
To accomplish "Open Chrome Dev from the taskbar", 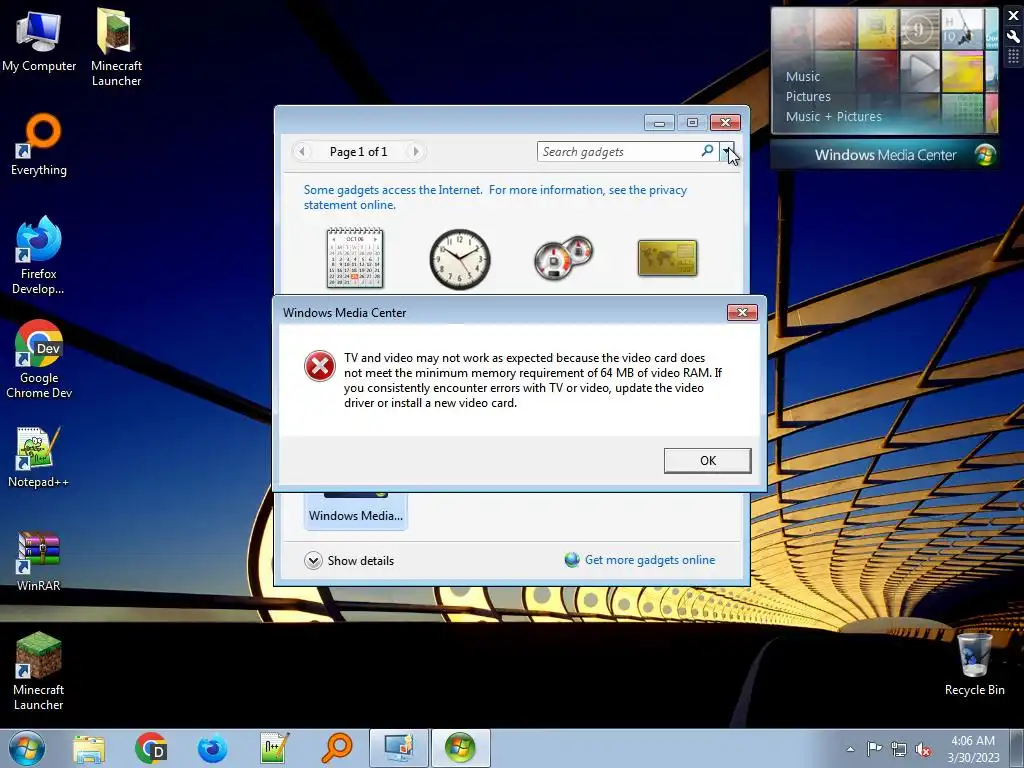I will [151, 748].
